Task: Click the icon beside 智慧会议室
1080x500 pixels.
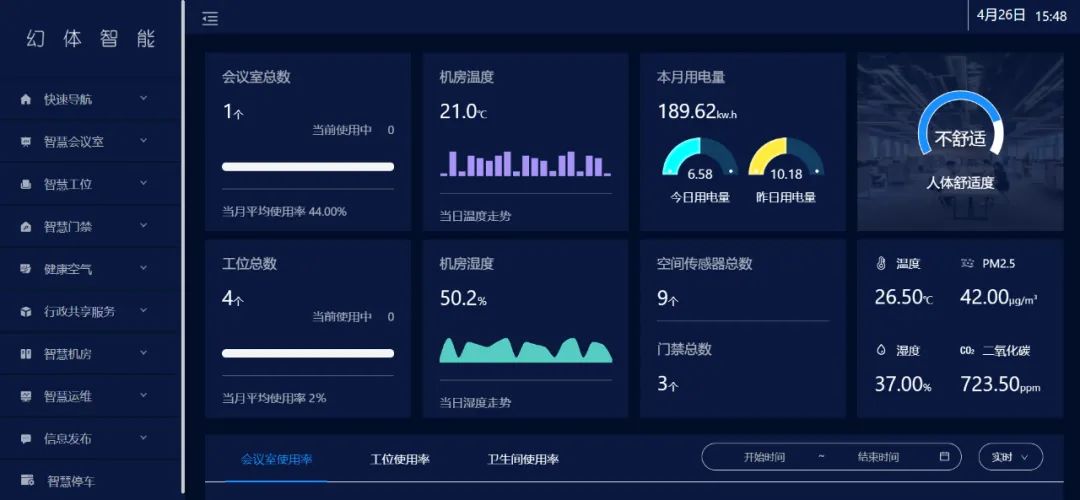Action: point(26,142)
